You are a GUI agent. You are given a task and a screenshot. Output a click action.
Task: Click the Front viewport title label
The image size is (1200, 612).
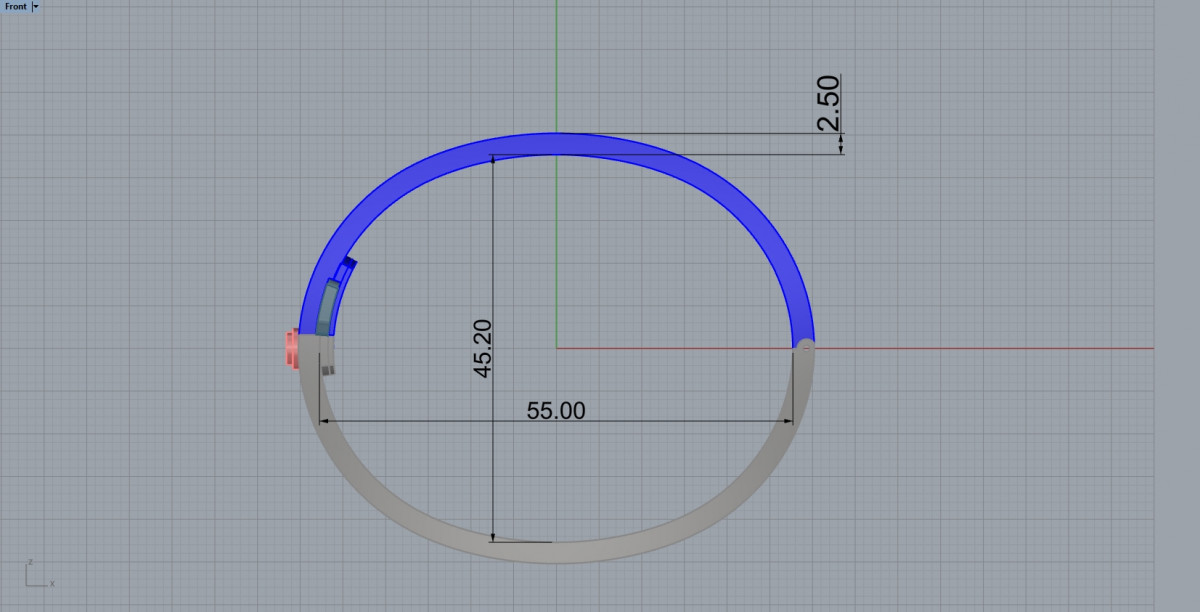click(x=15, y=6)
